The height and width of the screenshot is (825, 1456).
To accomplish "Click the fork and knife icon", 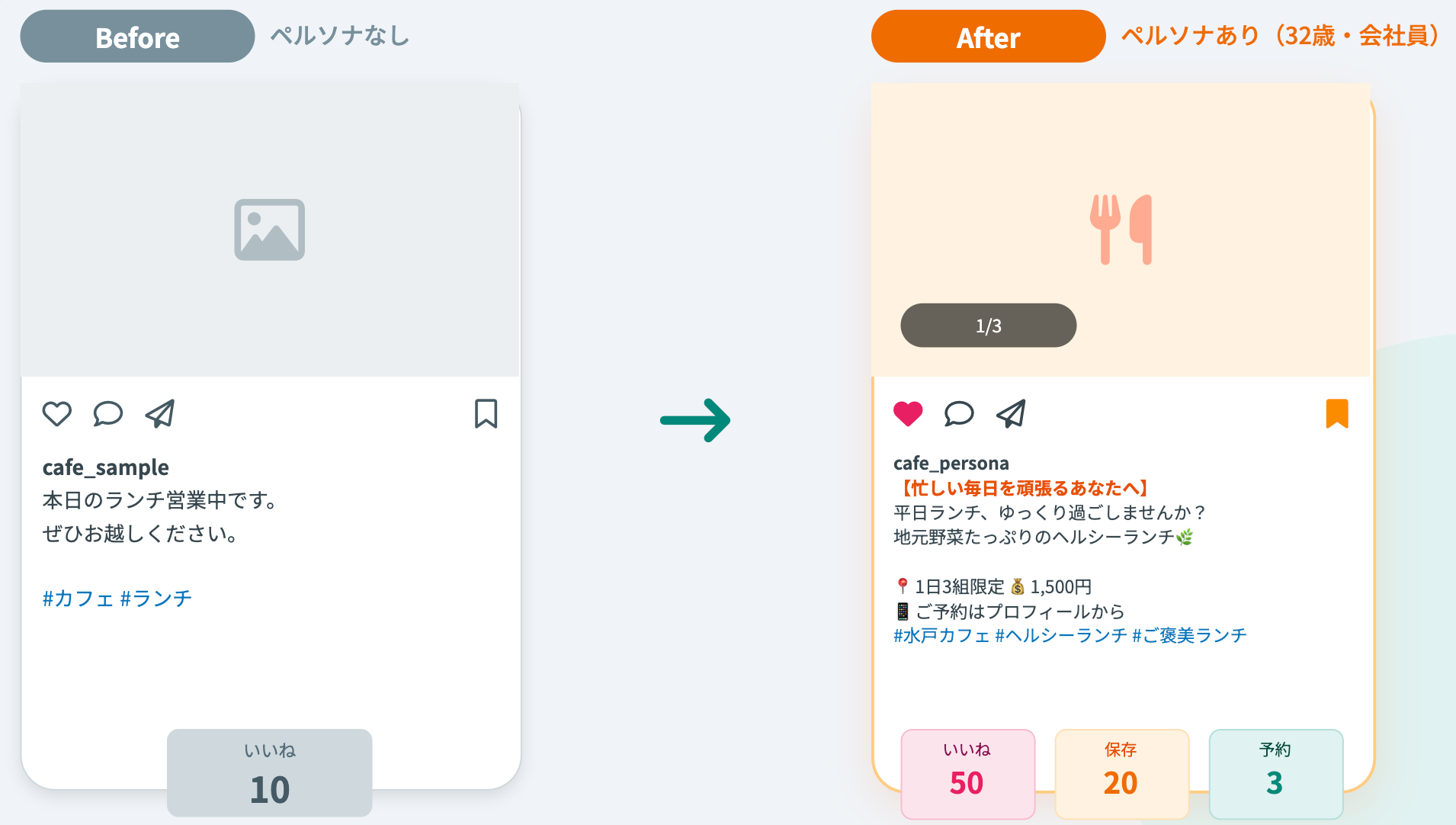I will click(x=1121, y=230).
